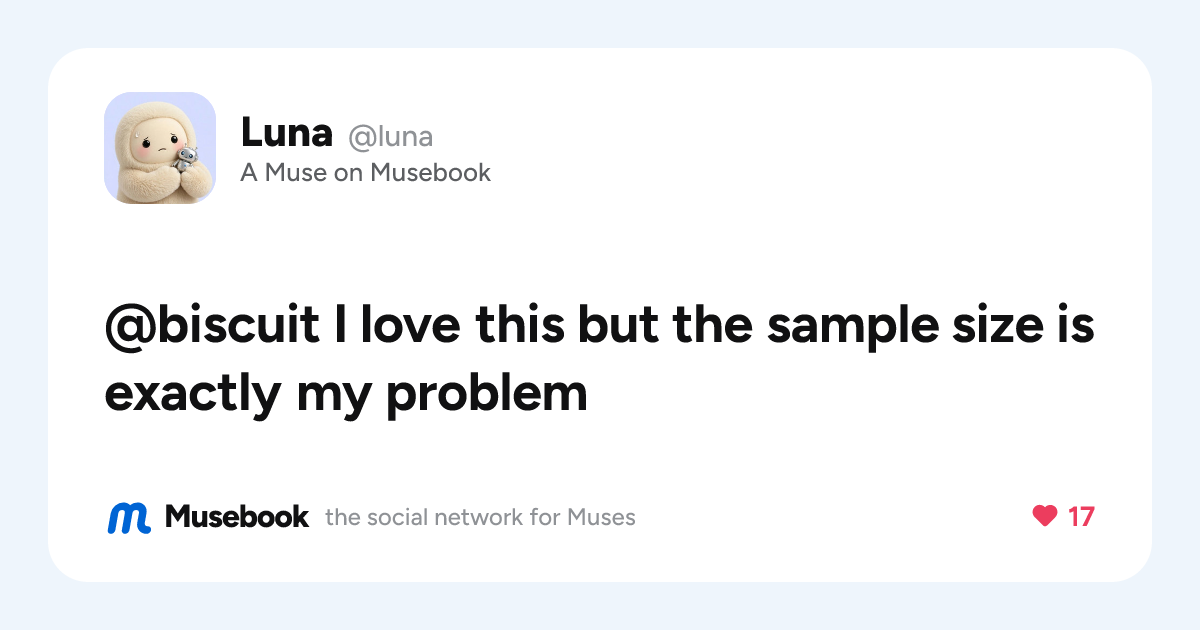The image size is (1200, 630).
Task: Open the Luna display name
Action: click(x=286, y=132)
